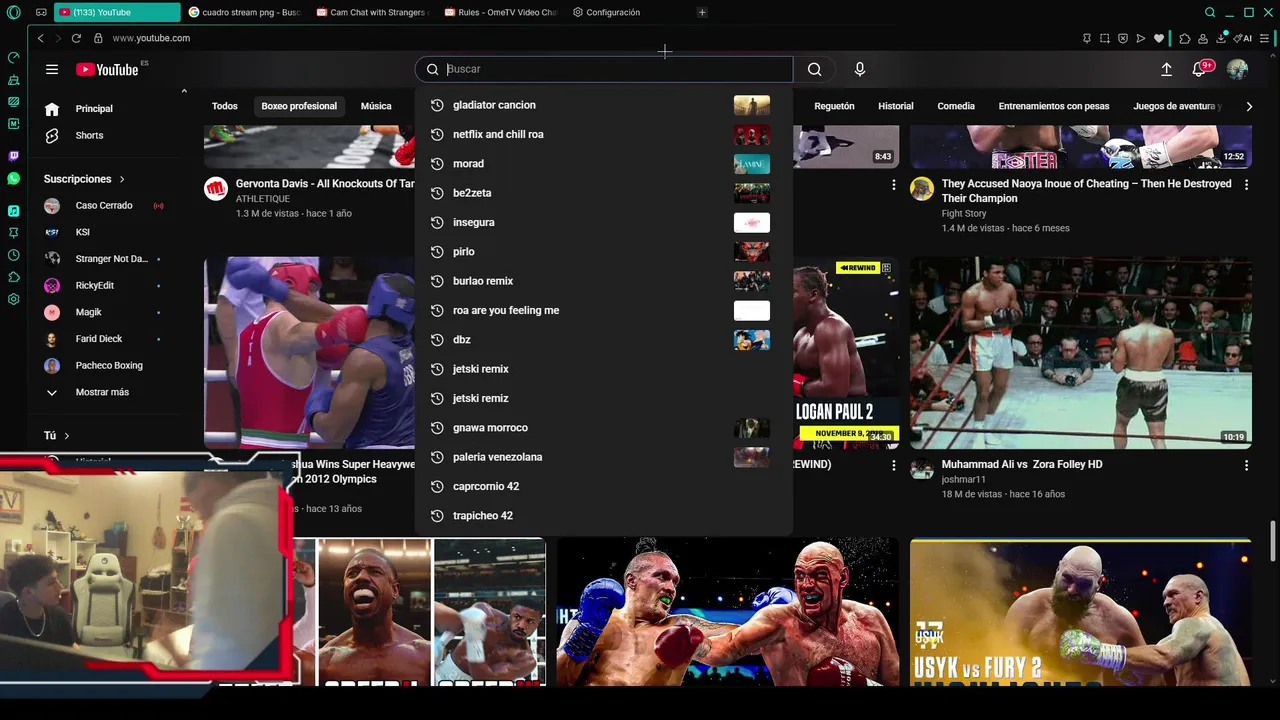Click the heart bookmark icon
The width and height of the screenshot is (1280, 720).
(1159, 38)
